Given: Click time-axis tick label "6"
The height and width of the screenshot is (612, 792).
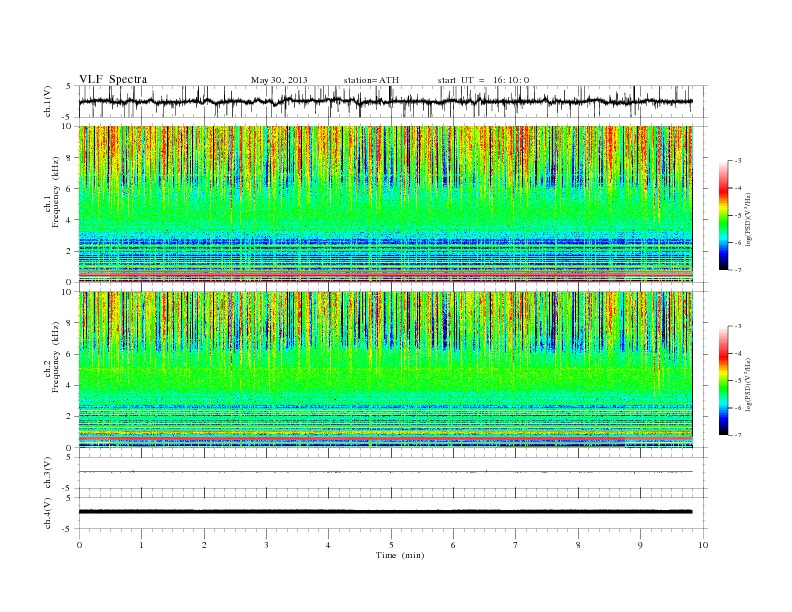Looking at the screenshot, I should (x=453, y=545).
